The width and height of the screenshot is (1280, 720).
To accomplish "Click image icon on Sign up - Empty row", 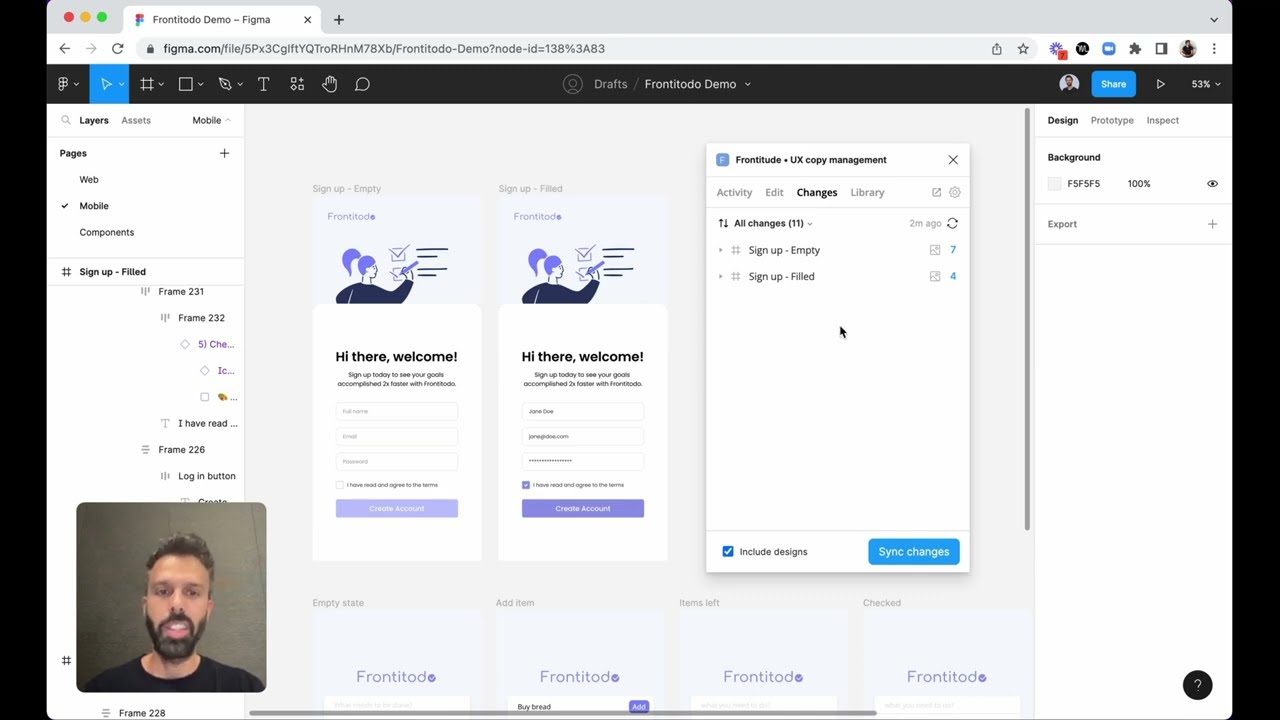I will pos(935,250).
